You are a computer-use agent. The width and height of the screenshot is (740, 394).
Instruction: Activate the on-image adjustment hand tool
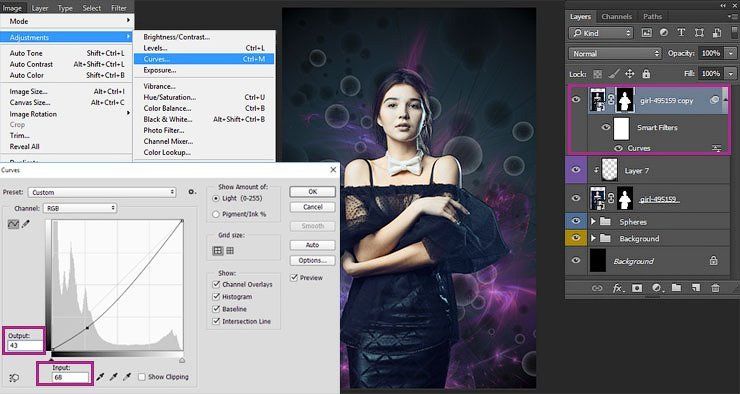click(15, 377)
